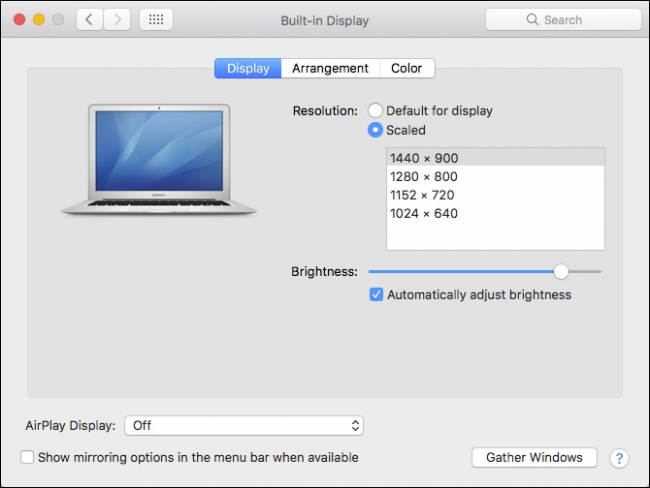Choose 1440 × 900 resolution
Viewport: 650px width, 488px height.
click(x=495, y=158)
